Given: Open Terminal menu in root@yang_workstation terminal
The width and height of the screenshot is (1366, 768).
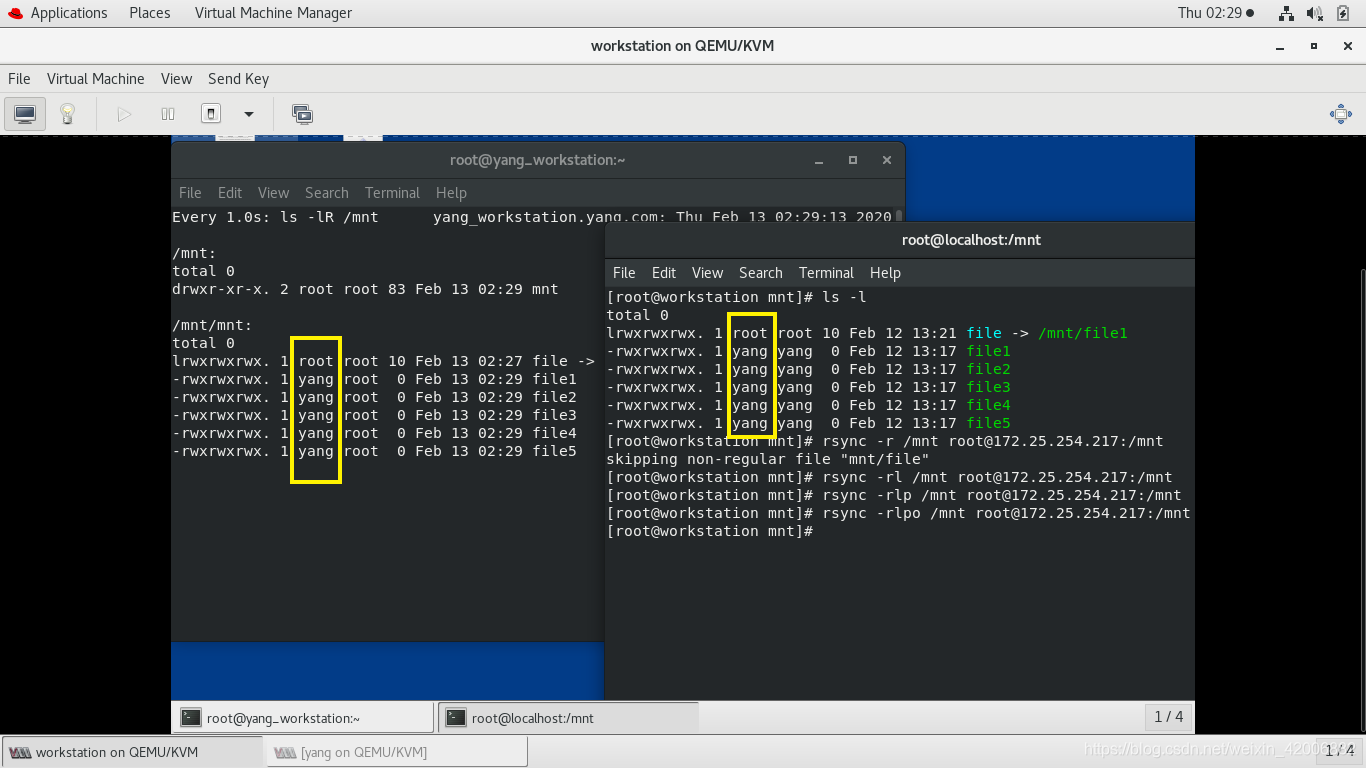Looking at the screenshot, I should 392,193.
